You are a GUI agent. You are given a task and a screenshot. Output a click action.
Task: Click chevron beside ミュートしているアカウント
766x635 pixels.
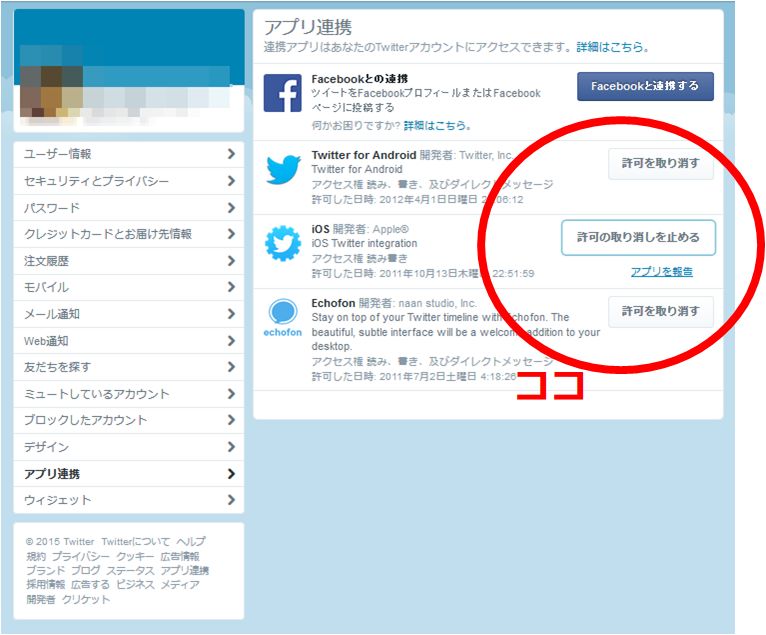(x=232, y=394)
